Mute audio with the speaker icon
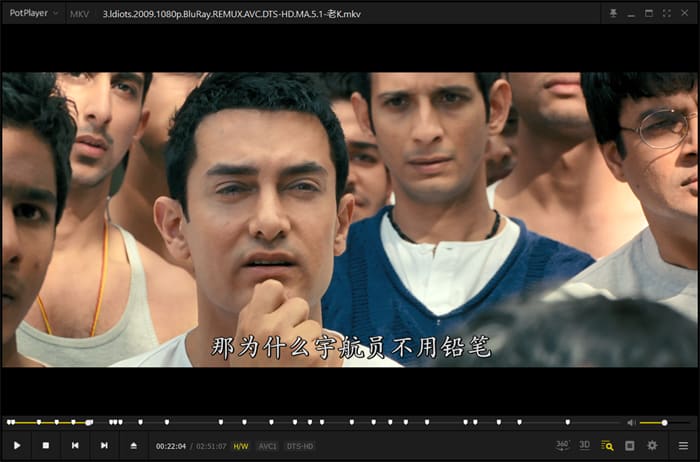The height and width of the screenshot is (462, 700). [631, 422]
